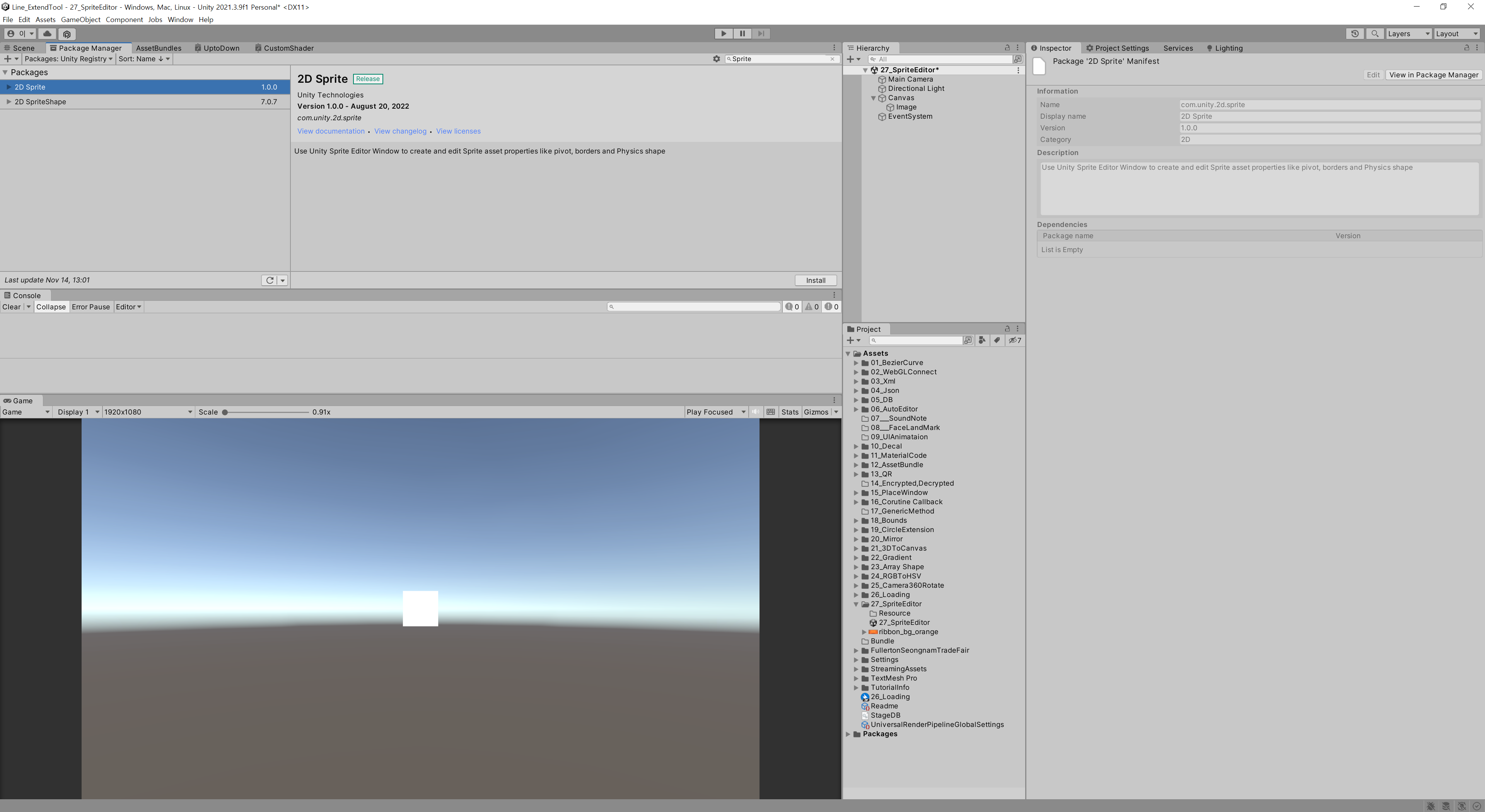This screenshot has width=1485, height=812.
Task: Click the Pause button in the toolbar
Action: [742, 33]
